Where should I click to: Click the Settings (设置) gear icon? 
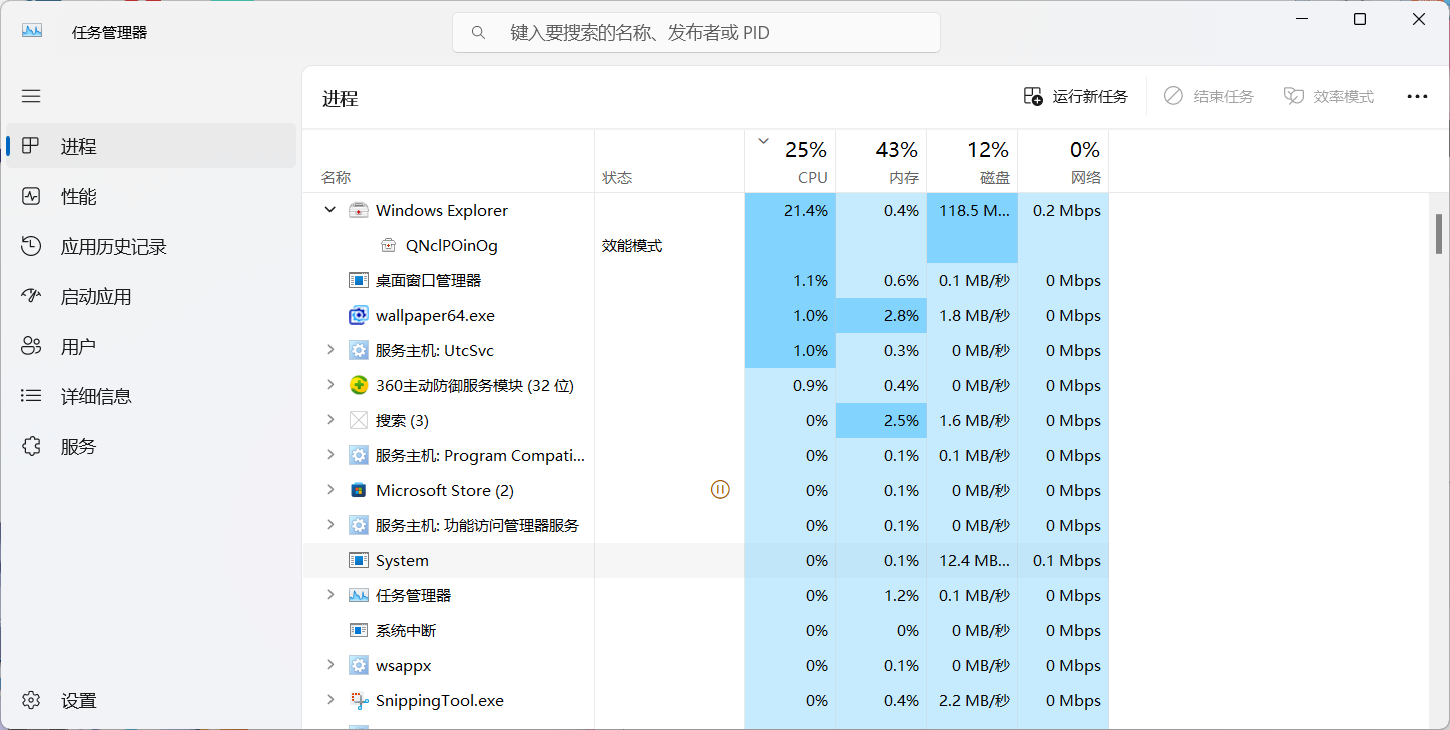(x=31, y=700)
